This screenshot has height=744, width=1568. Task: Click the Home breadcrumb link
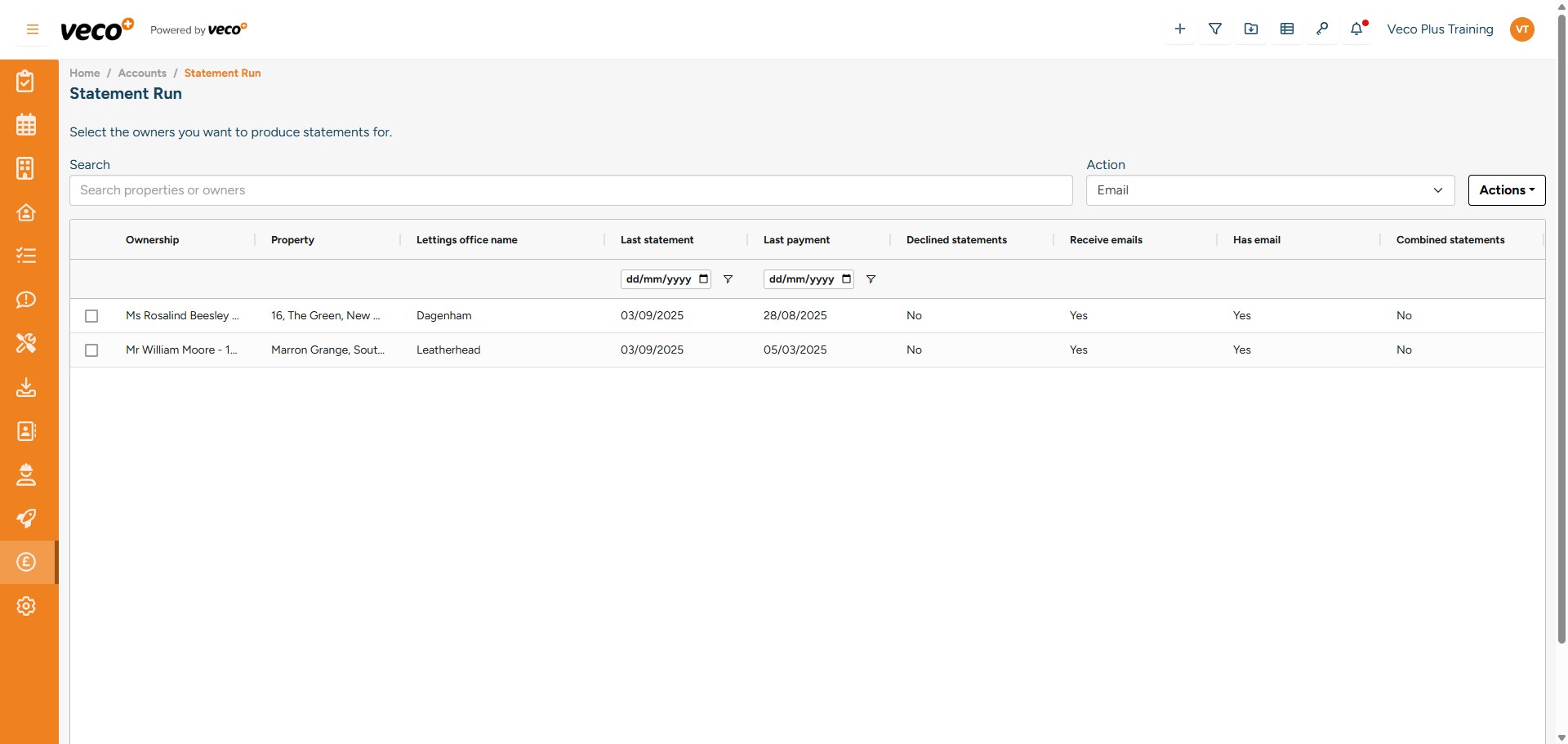click(84, 73)
